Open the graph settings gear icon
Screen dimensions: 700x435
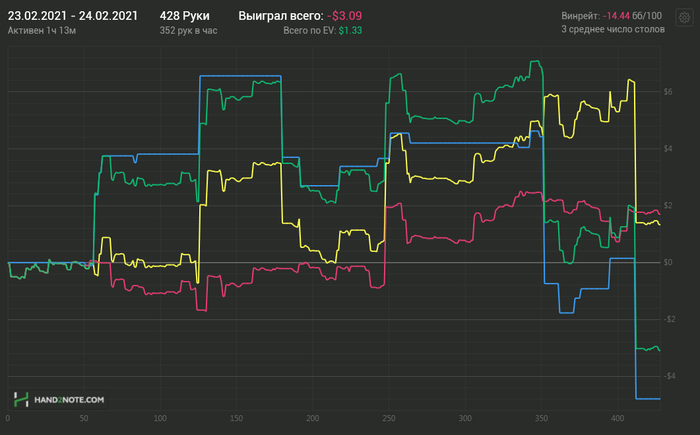tap(684, 17)
